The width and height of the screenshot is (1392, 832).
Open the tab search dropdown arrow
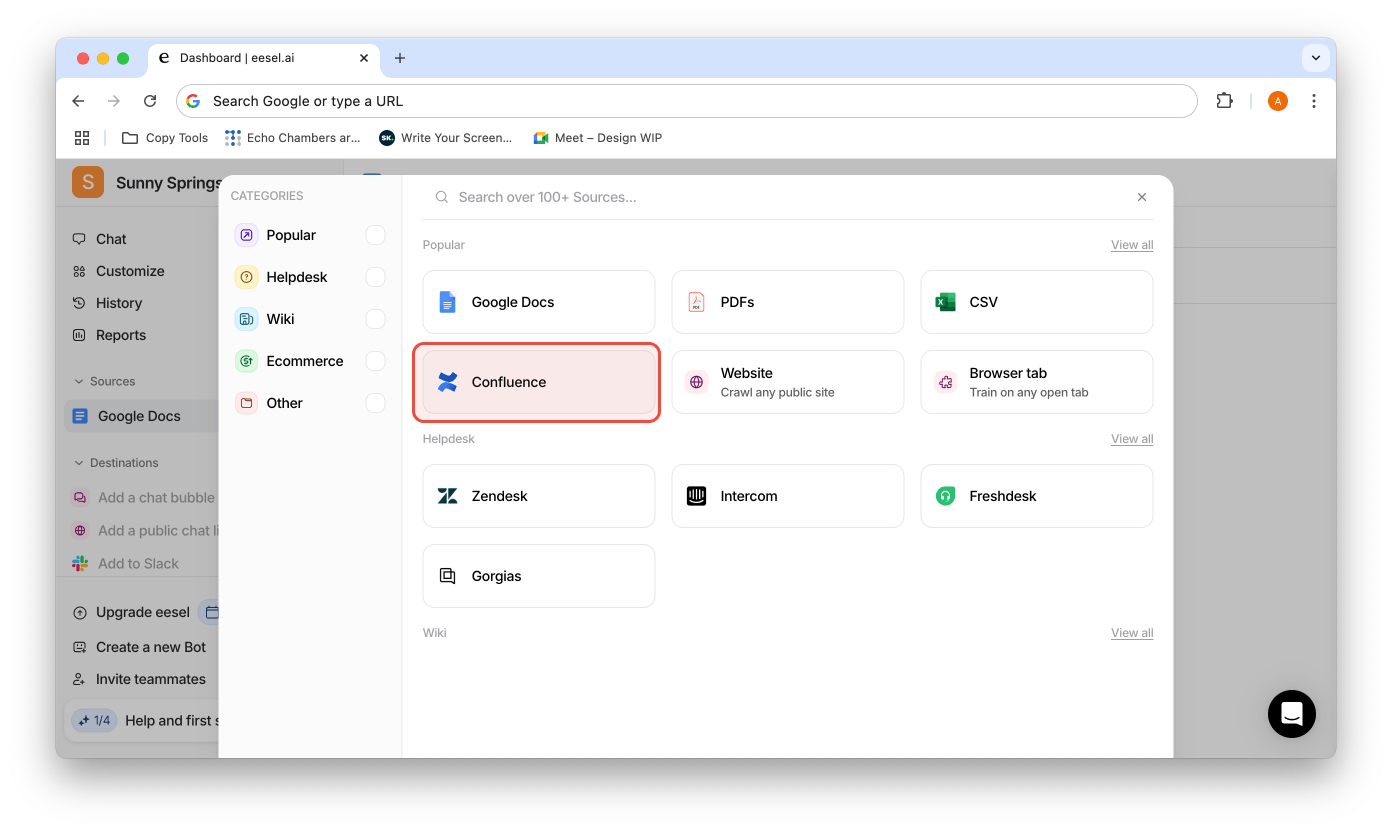(x=1316, y=58)
